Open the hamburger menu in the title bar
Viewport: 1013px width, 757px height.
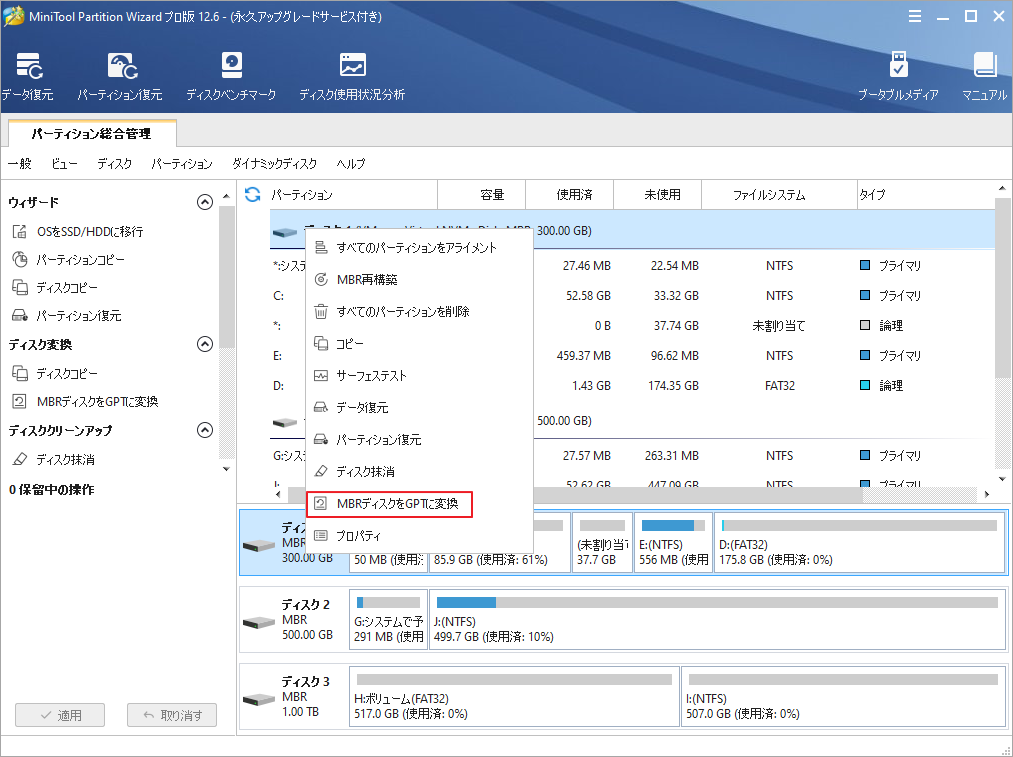(x=915, y=16)
